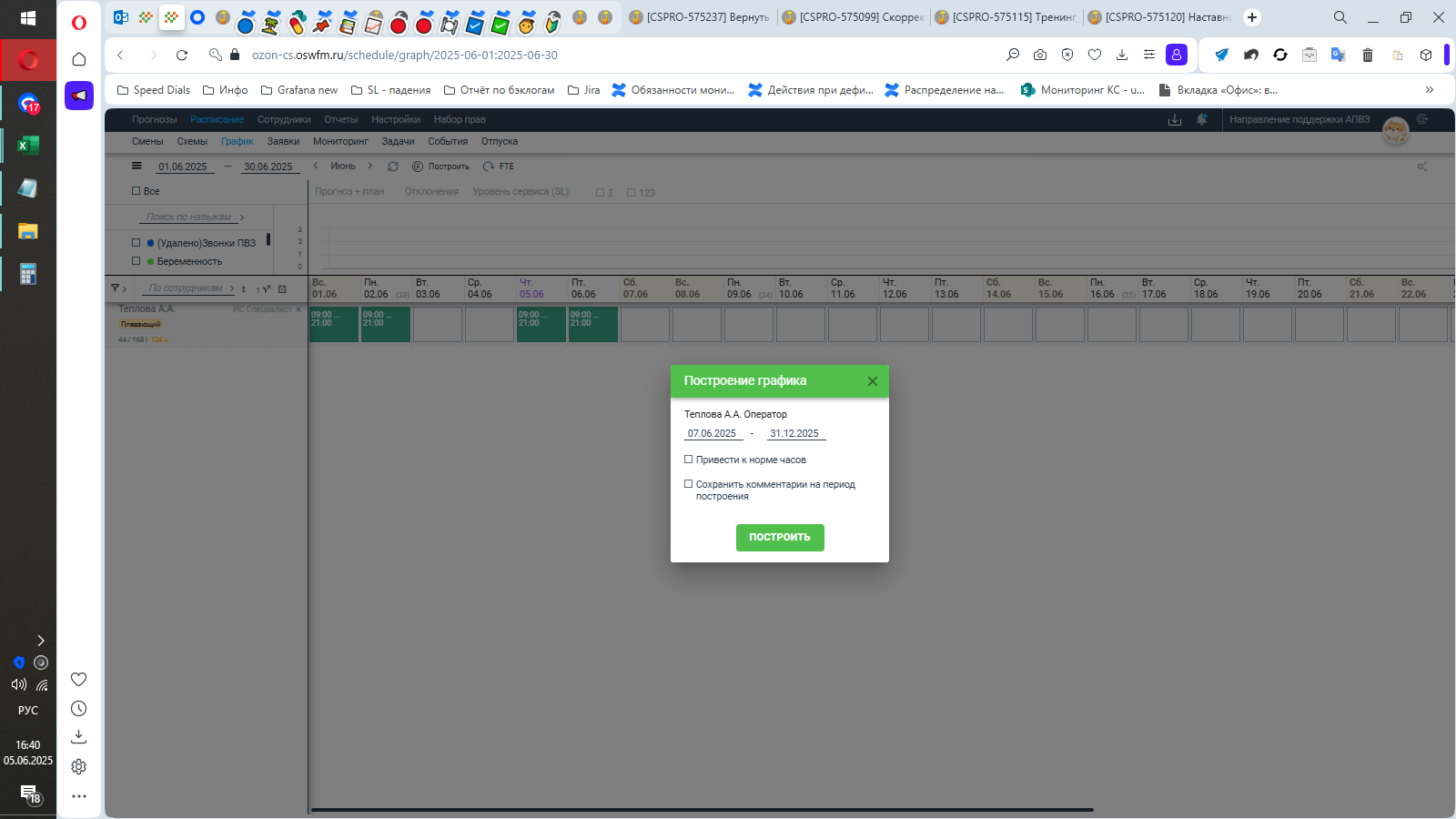This screenshot has width=1456, height=819.
Task: Show more bookmarks with double chevron
Action: coord(1430,90)
